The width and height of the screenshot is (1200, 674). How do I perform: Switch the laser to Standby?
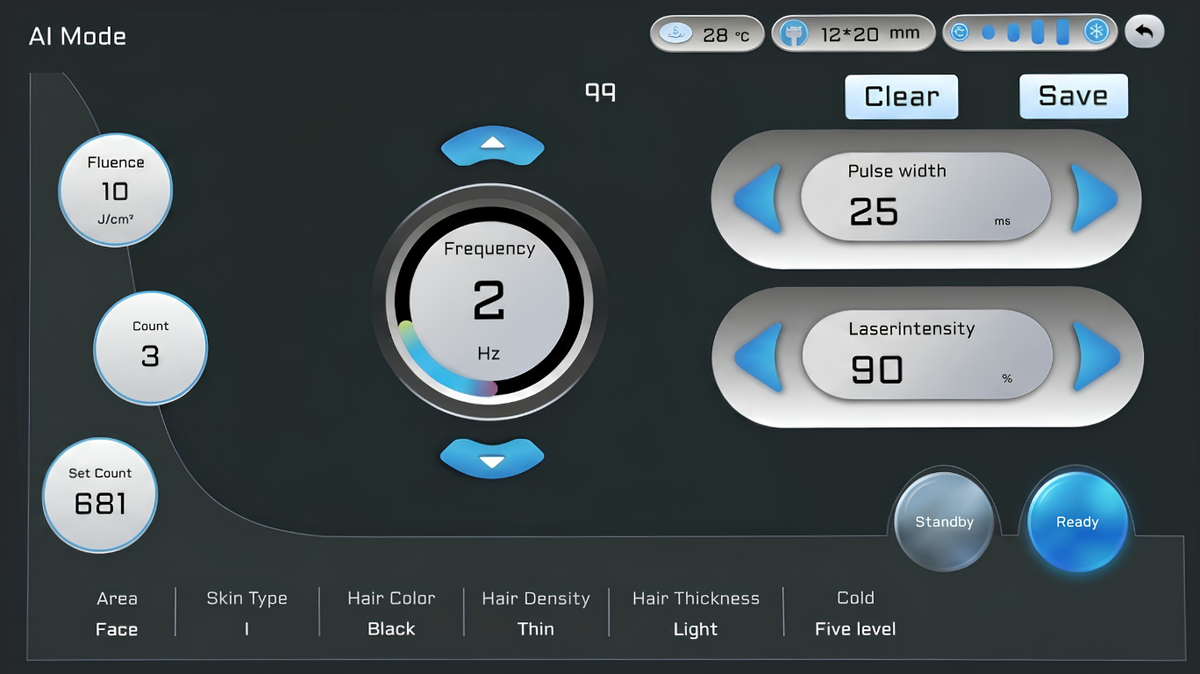tap(944, 522)
